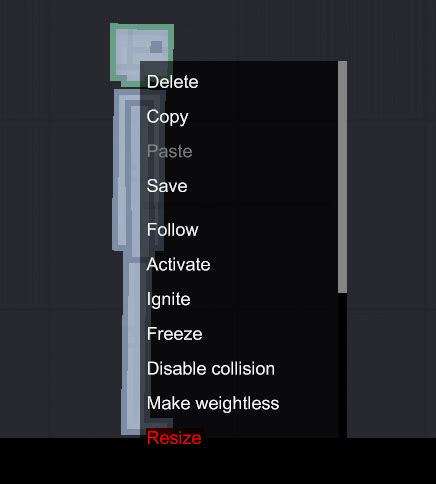Image resolution: width=436 pixels, height=484 pixels.
Task: Click the greyed-out Paste option
Action: point(169,152)
